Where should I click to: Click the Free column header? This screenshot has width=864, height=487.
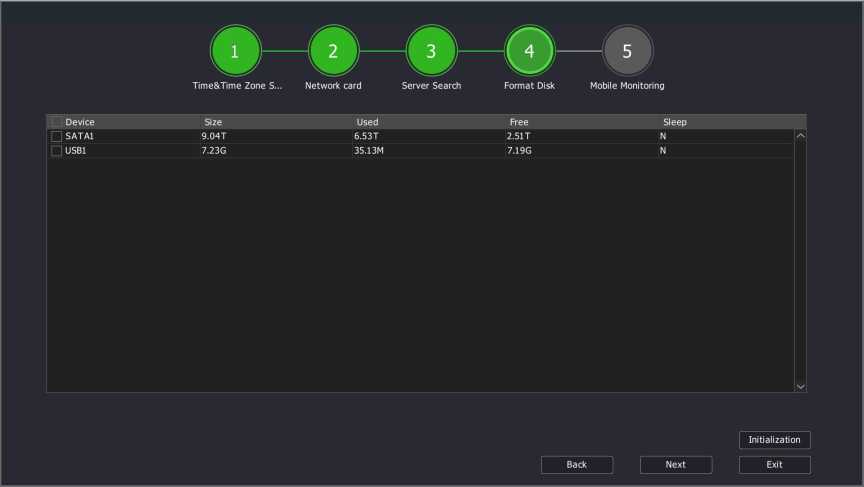coord(519,122)
